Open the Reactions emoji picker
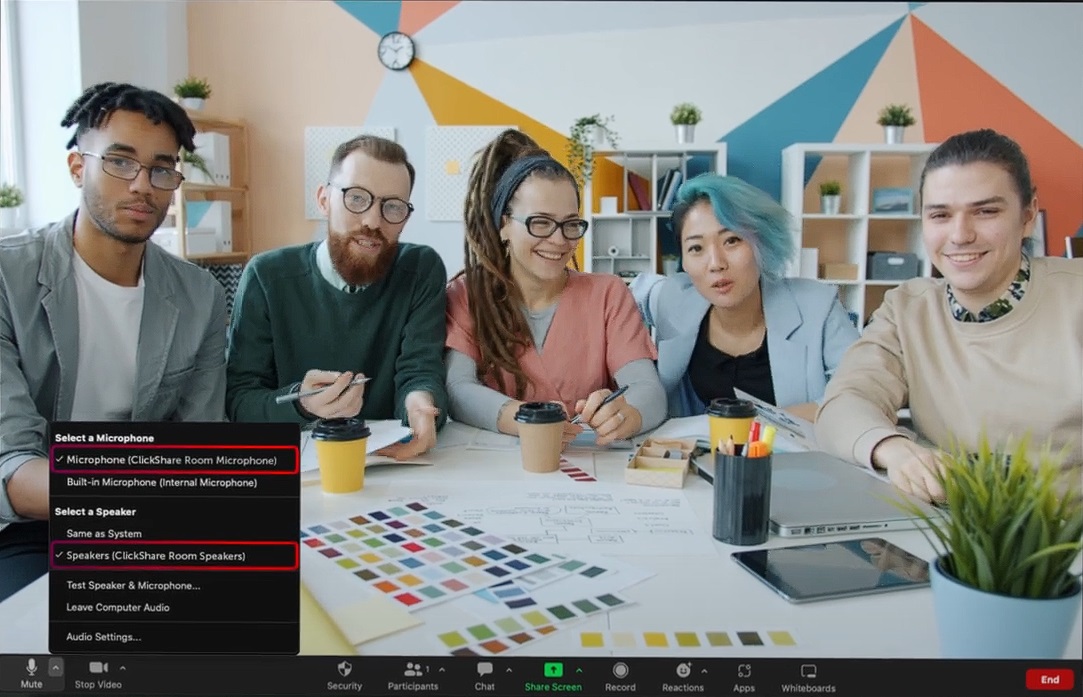1083x697 pixels. coord(683,670)
